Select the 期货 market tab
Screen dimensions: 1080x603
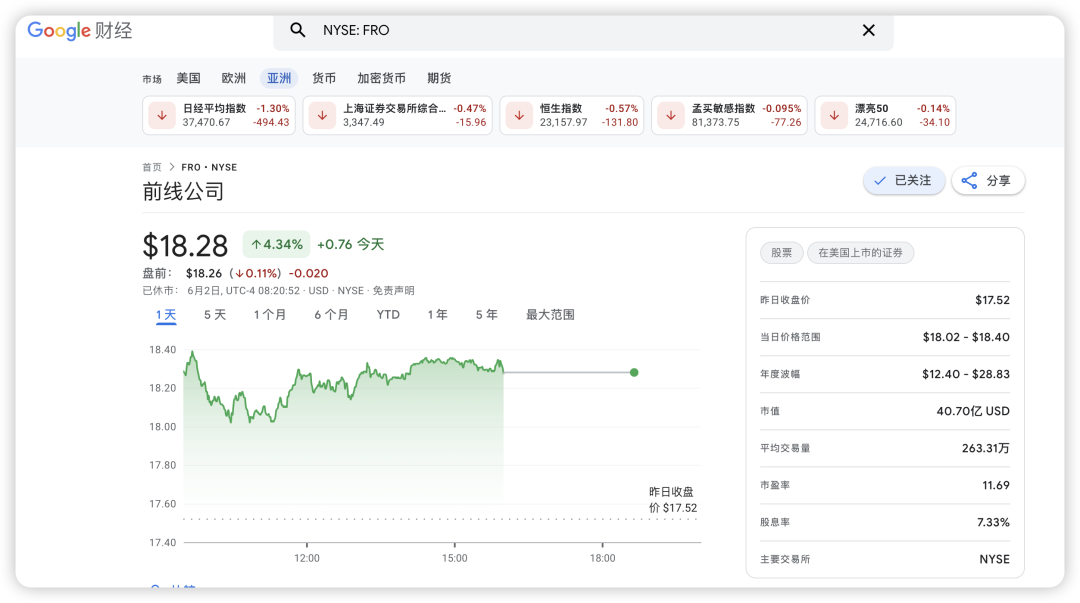tap(439, 79)
